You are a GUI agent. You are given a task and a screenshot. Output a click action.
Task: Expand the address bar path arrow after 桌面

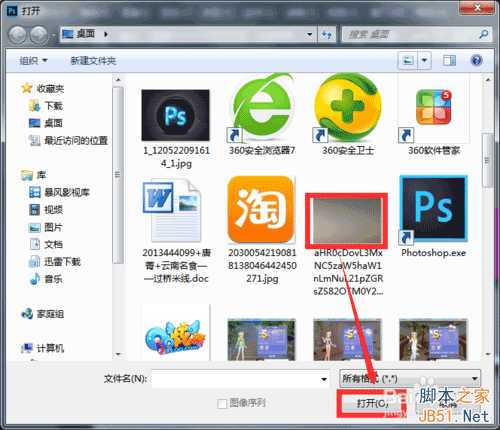(x=106, y=34)
